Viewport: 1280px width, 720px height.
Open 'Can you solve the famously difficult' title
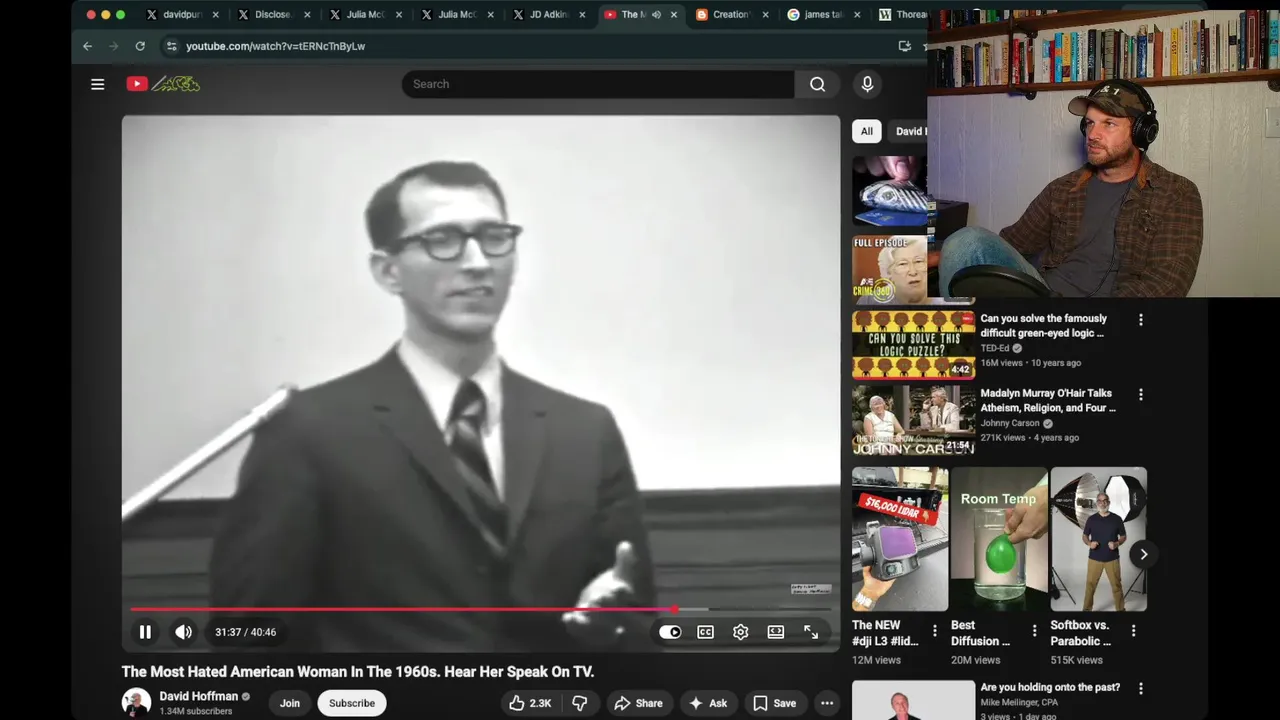click(1043, 326)
